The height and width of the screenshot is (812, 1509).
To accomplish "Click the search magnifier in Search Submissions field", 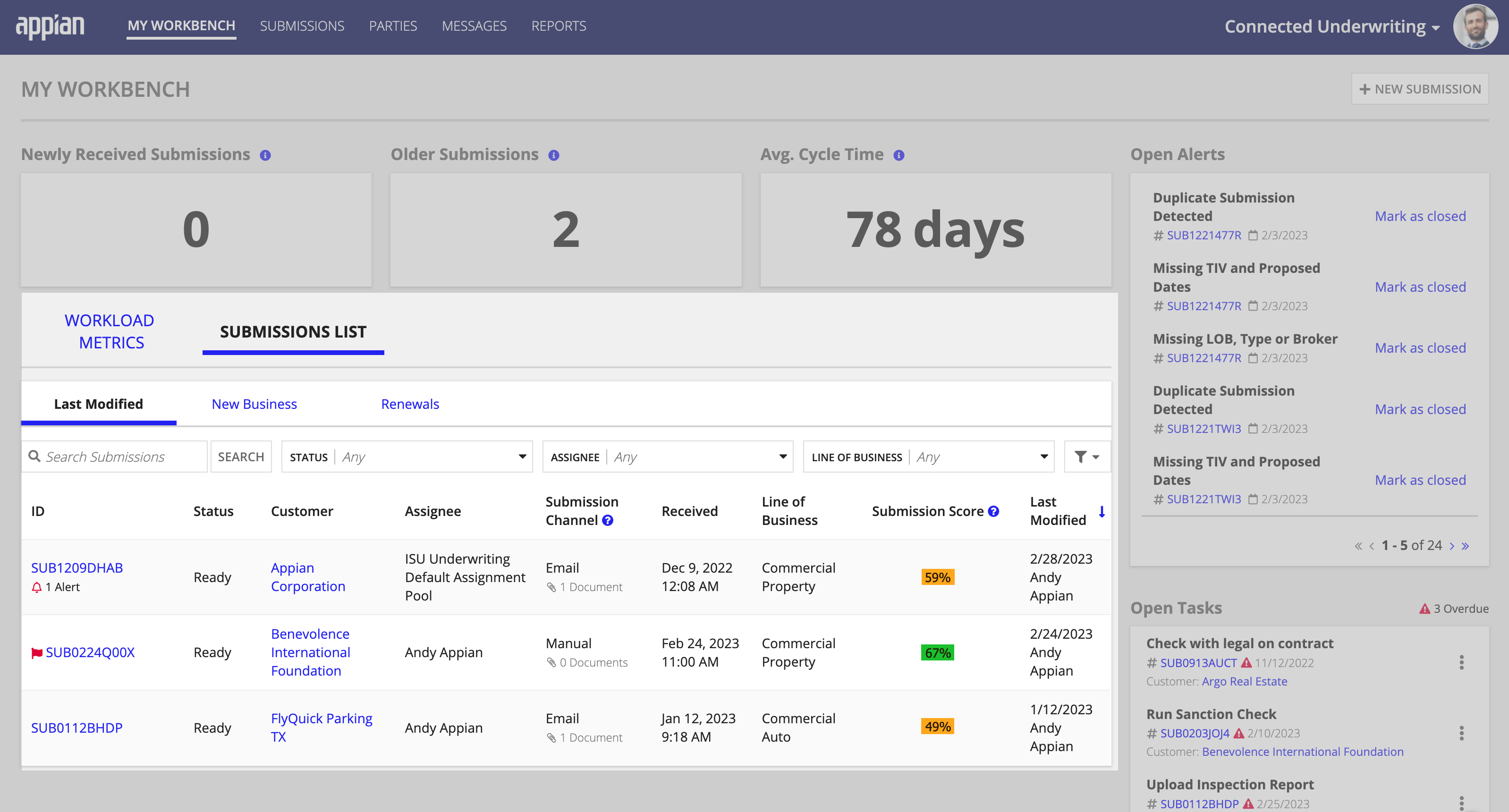I will 34,457.
